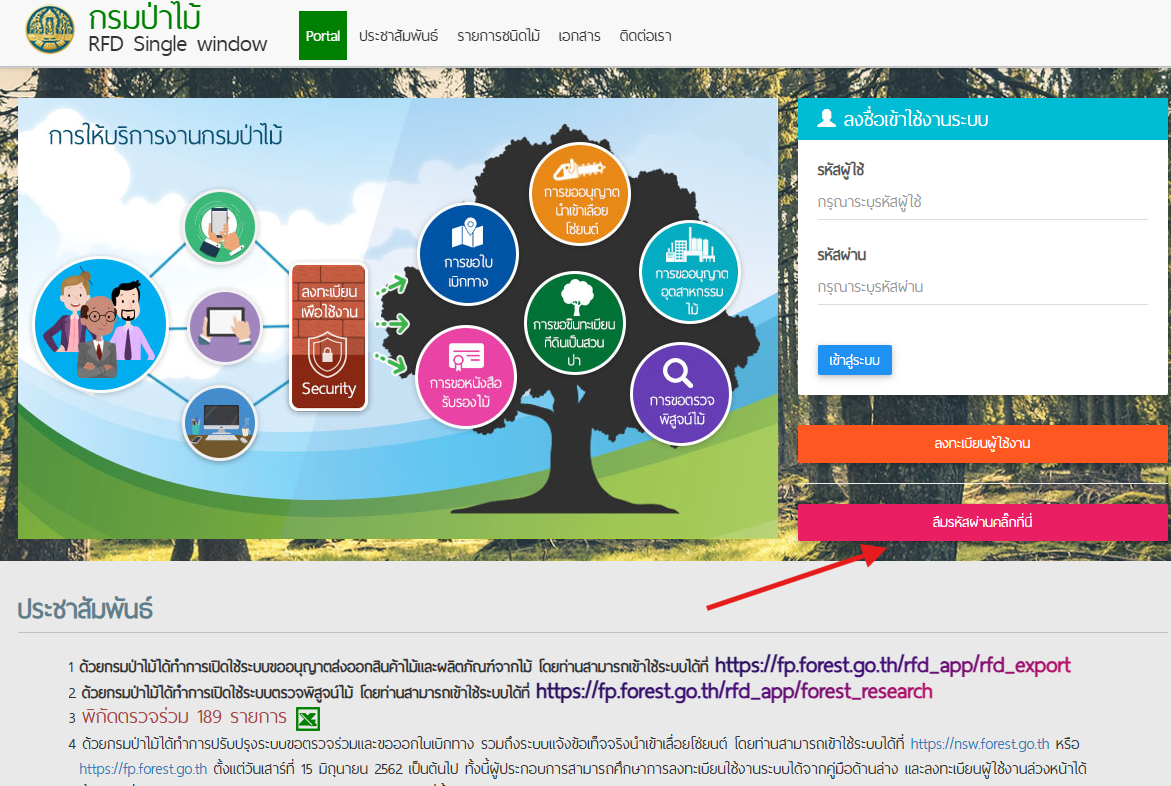Click the blue map permit circle icon
1171x786 pixels.
click(467, 253)
